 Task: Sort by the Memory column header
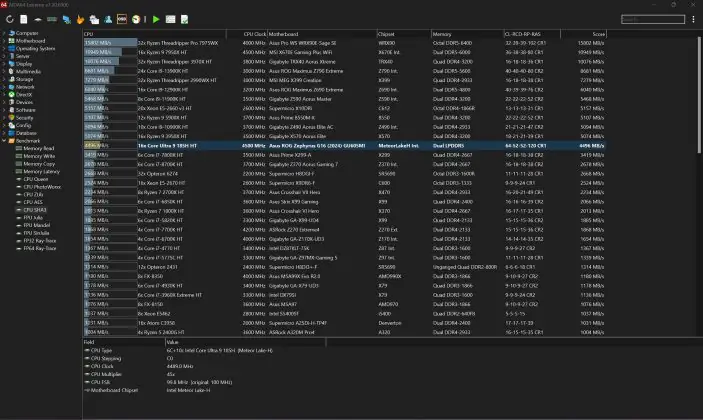pos(468,34)
